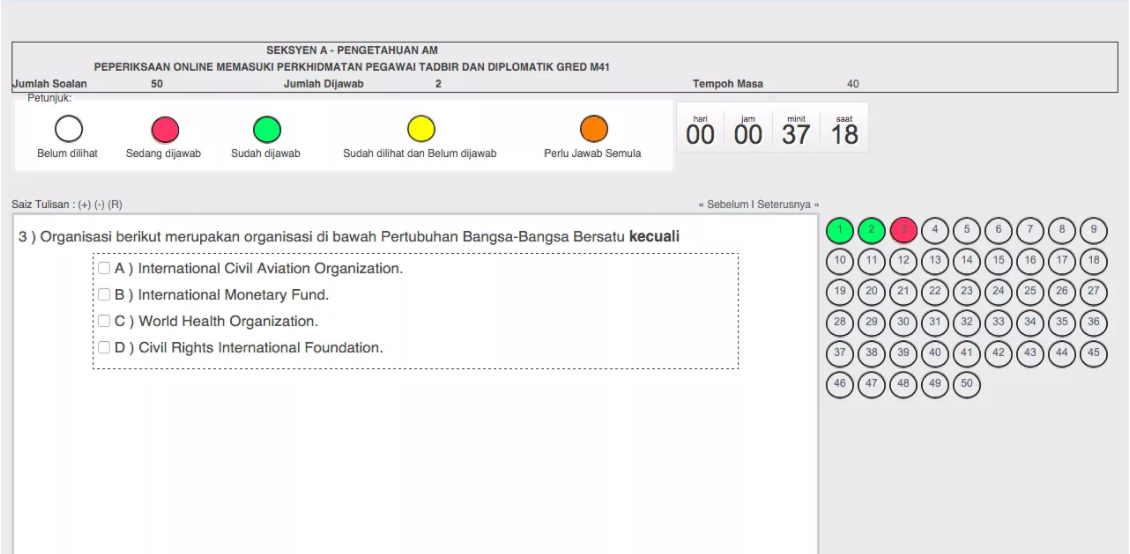The width and height of the screenshot is (1130, 554).
Task: Jump to question number 10
Action: 841,261
